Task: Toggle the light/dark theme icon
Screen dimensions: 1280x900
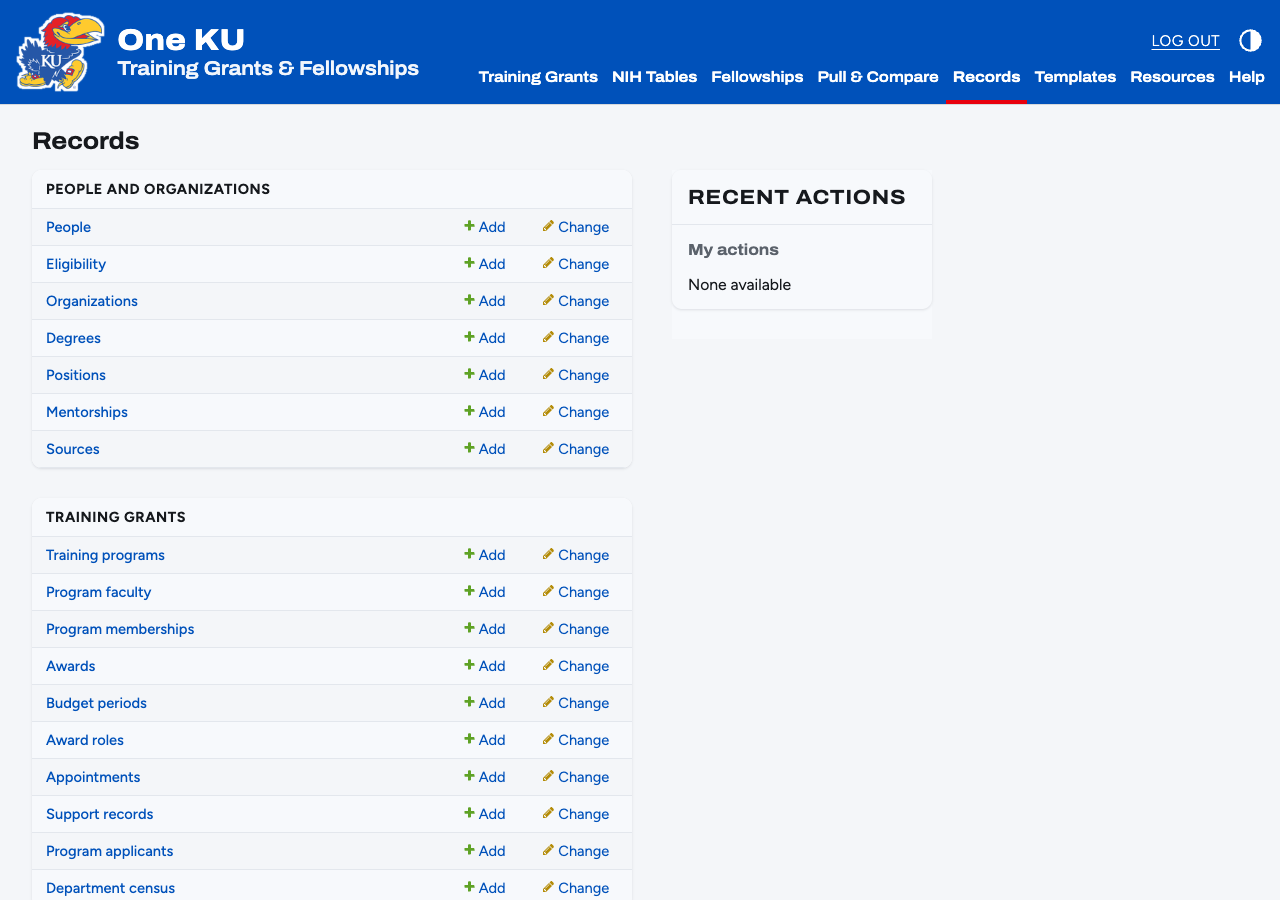Action: click(1250, 40)
